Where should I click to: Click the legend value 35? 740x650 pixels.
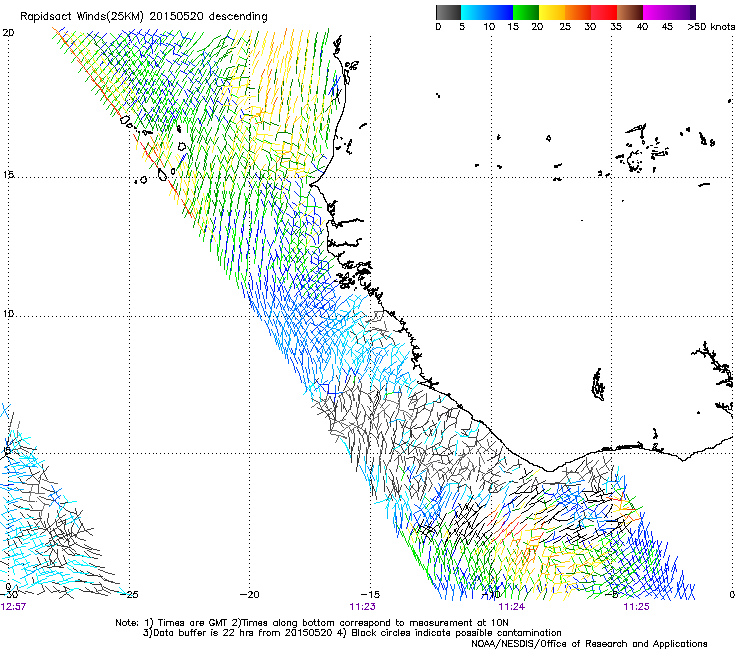[616, 27]
